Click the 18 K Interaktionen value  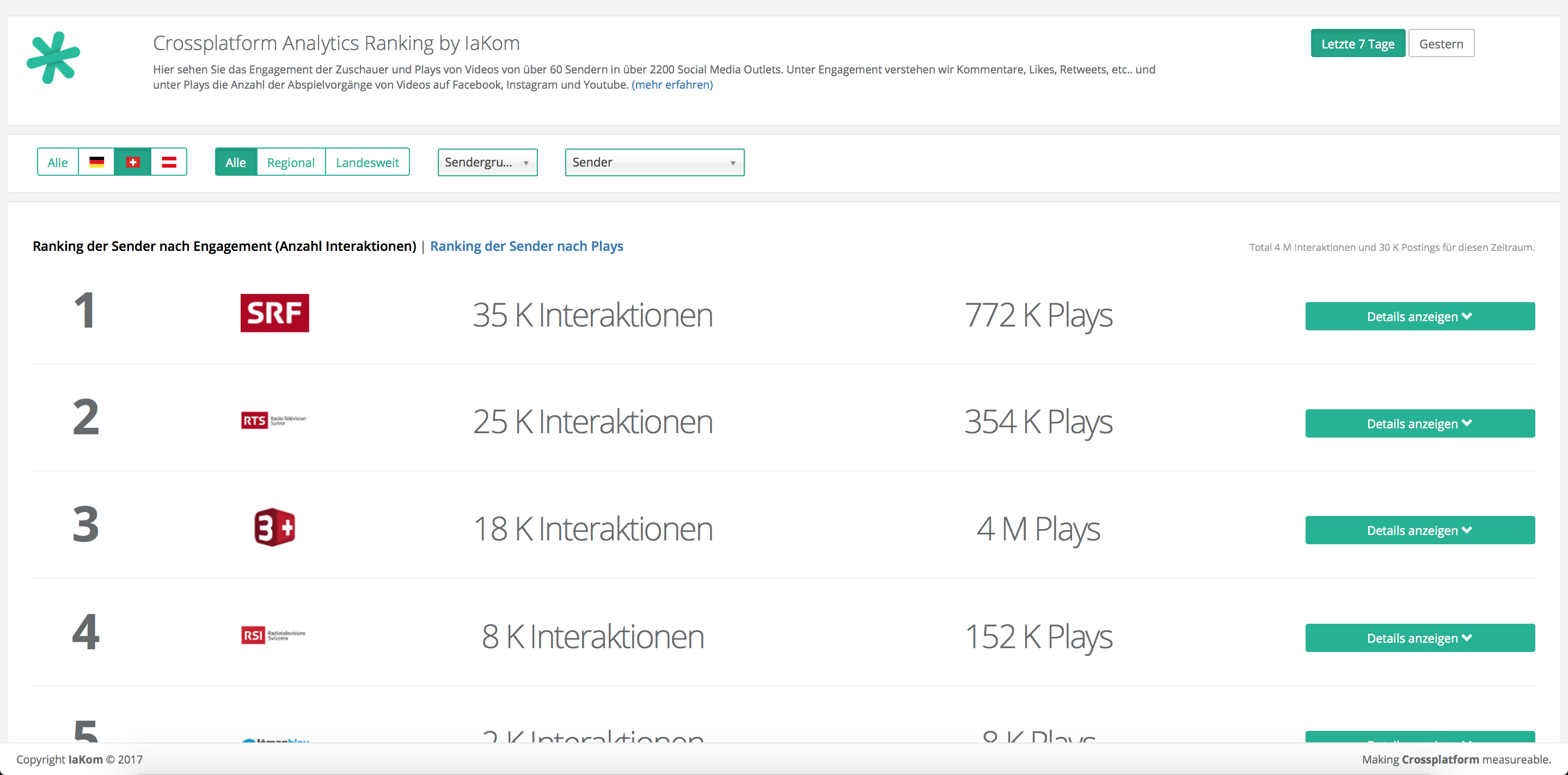(x=593, y=528)
